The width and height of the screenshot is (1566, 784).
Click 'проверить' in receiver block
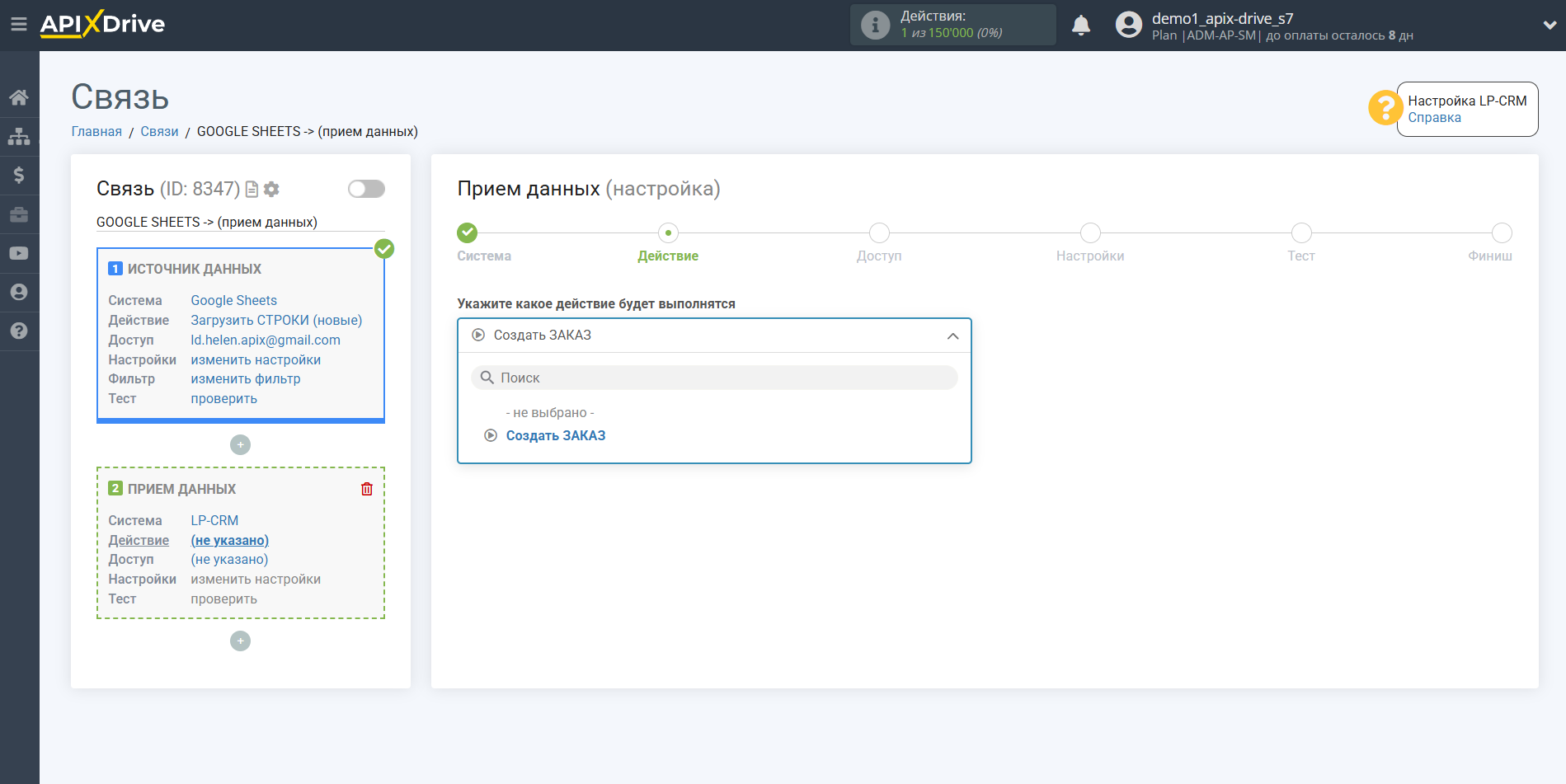click(223, 599)
